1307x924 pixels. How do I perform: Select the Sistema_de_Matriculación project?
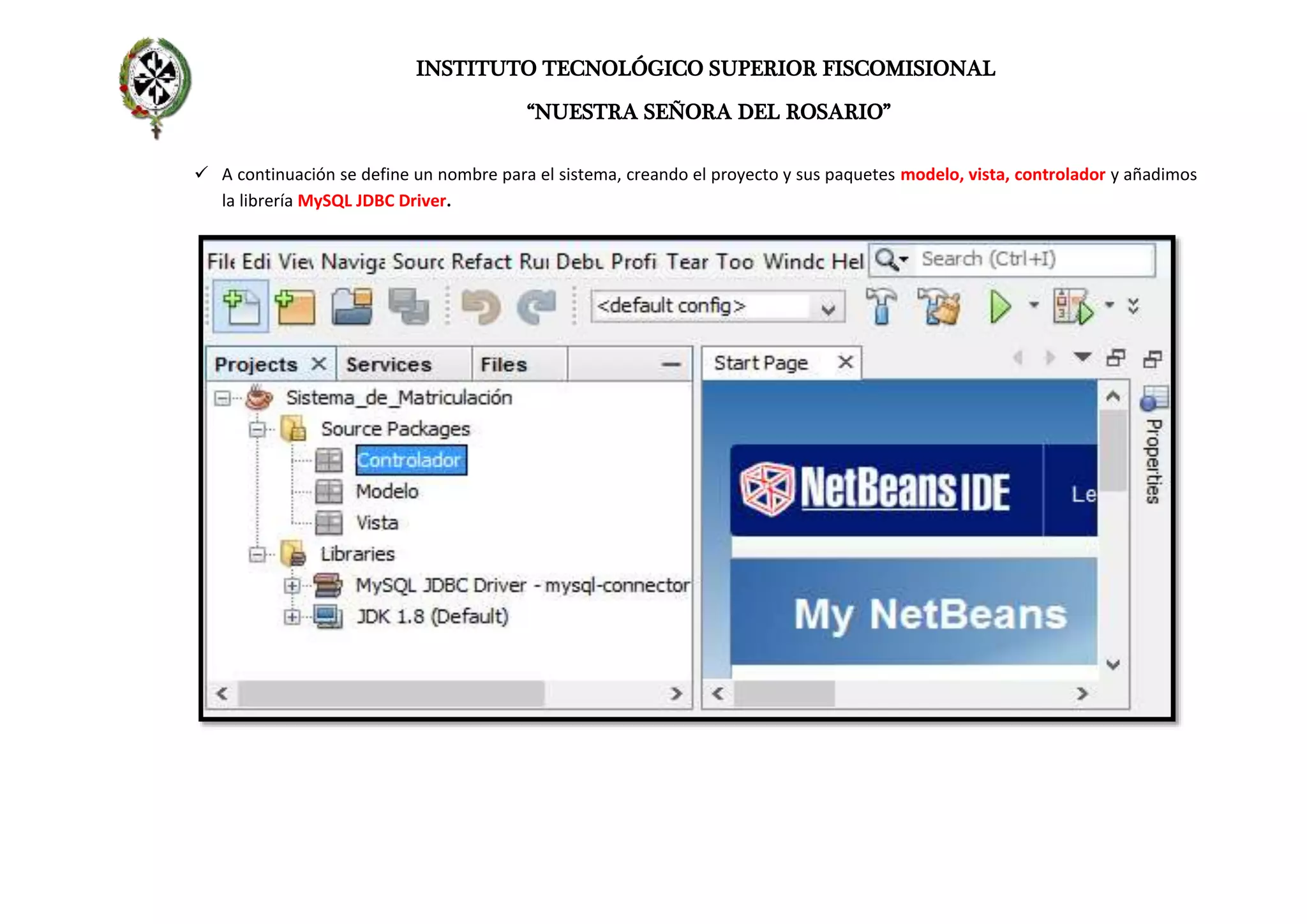coord(399,398)
